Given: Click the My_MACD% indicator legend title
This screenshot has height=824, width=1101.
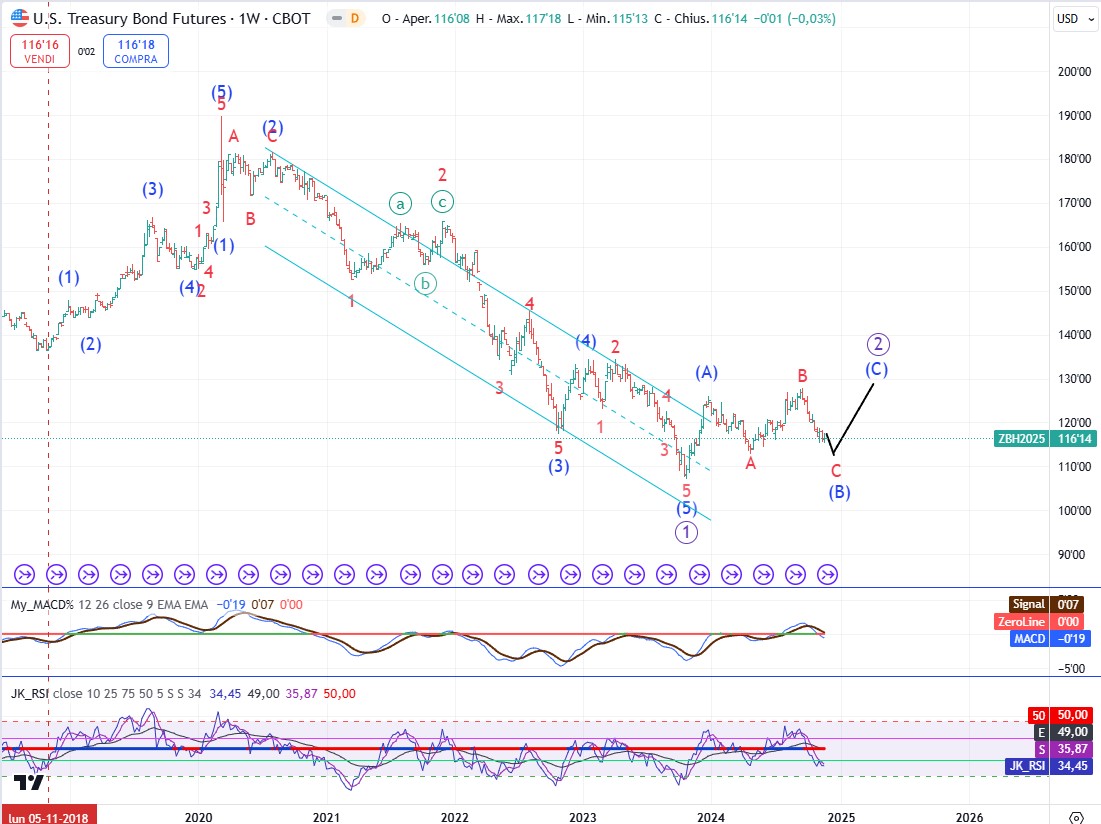Looking at the screenshot, I should point(41,604).
